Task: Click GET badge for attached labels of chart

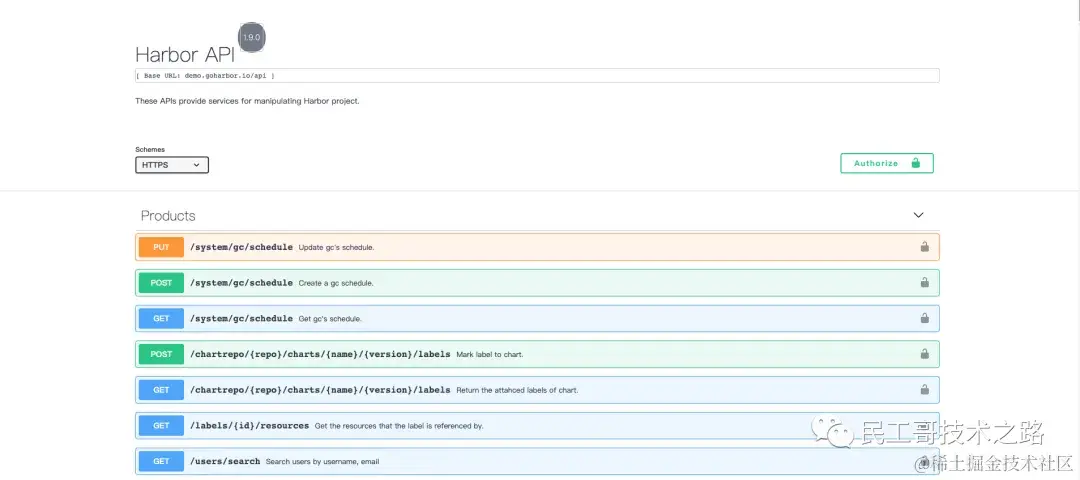Action: (161, 390)
